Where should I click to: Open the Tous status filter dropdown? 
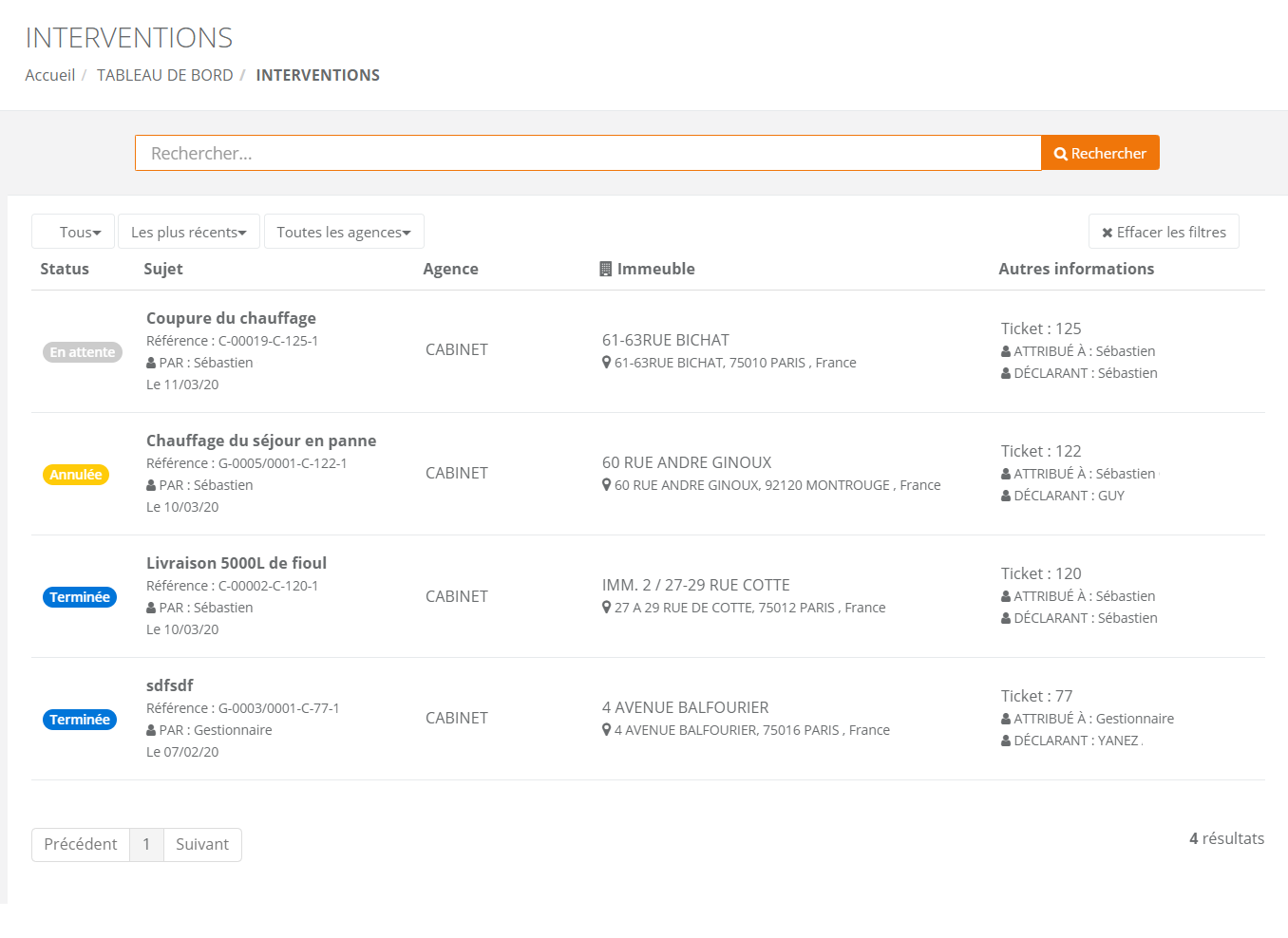[x=73, y=232]
